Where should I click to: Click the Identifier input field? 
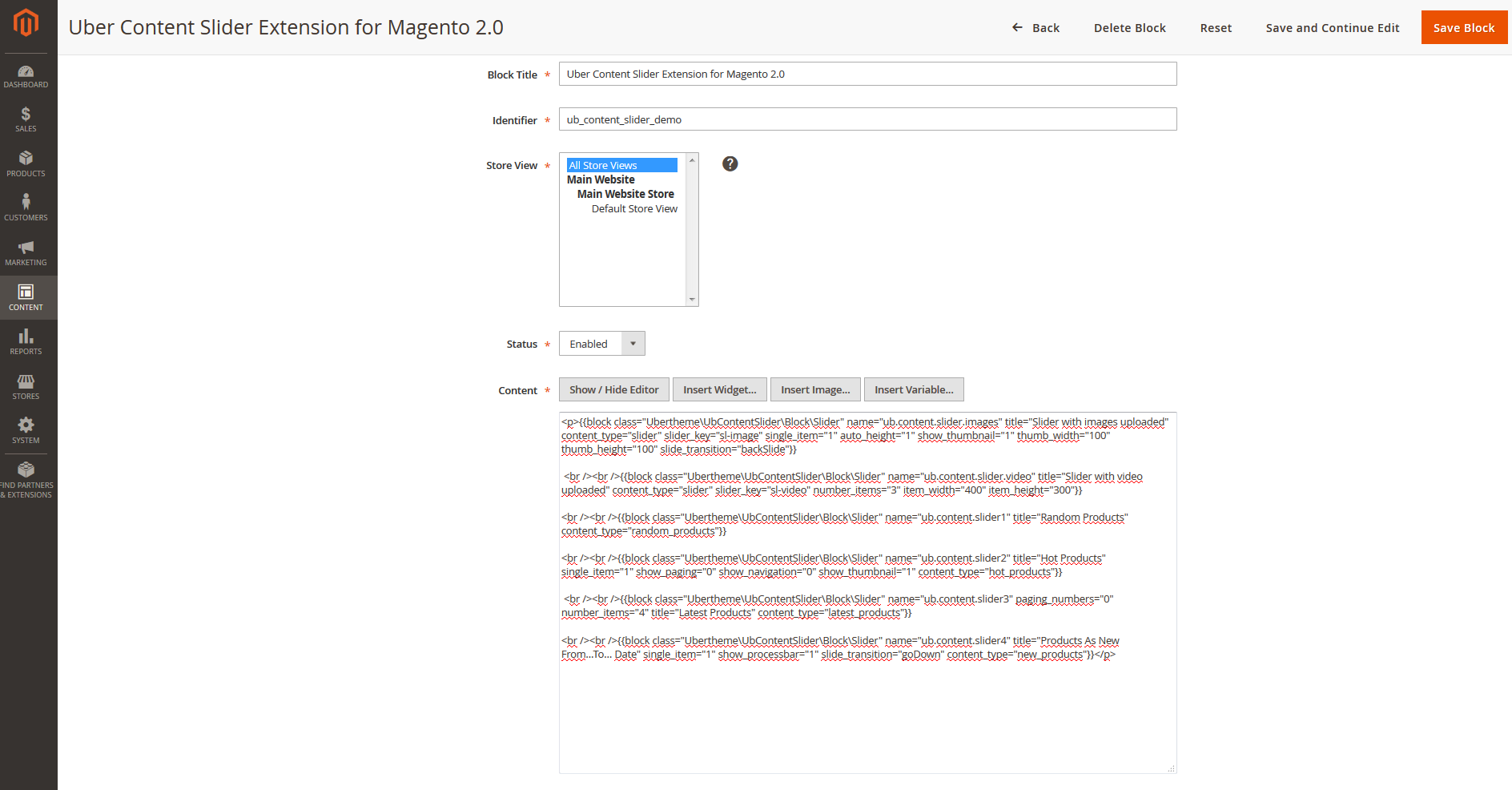(x=867, y=119)
